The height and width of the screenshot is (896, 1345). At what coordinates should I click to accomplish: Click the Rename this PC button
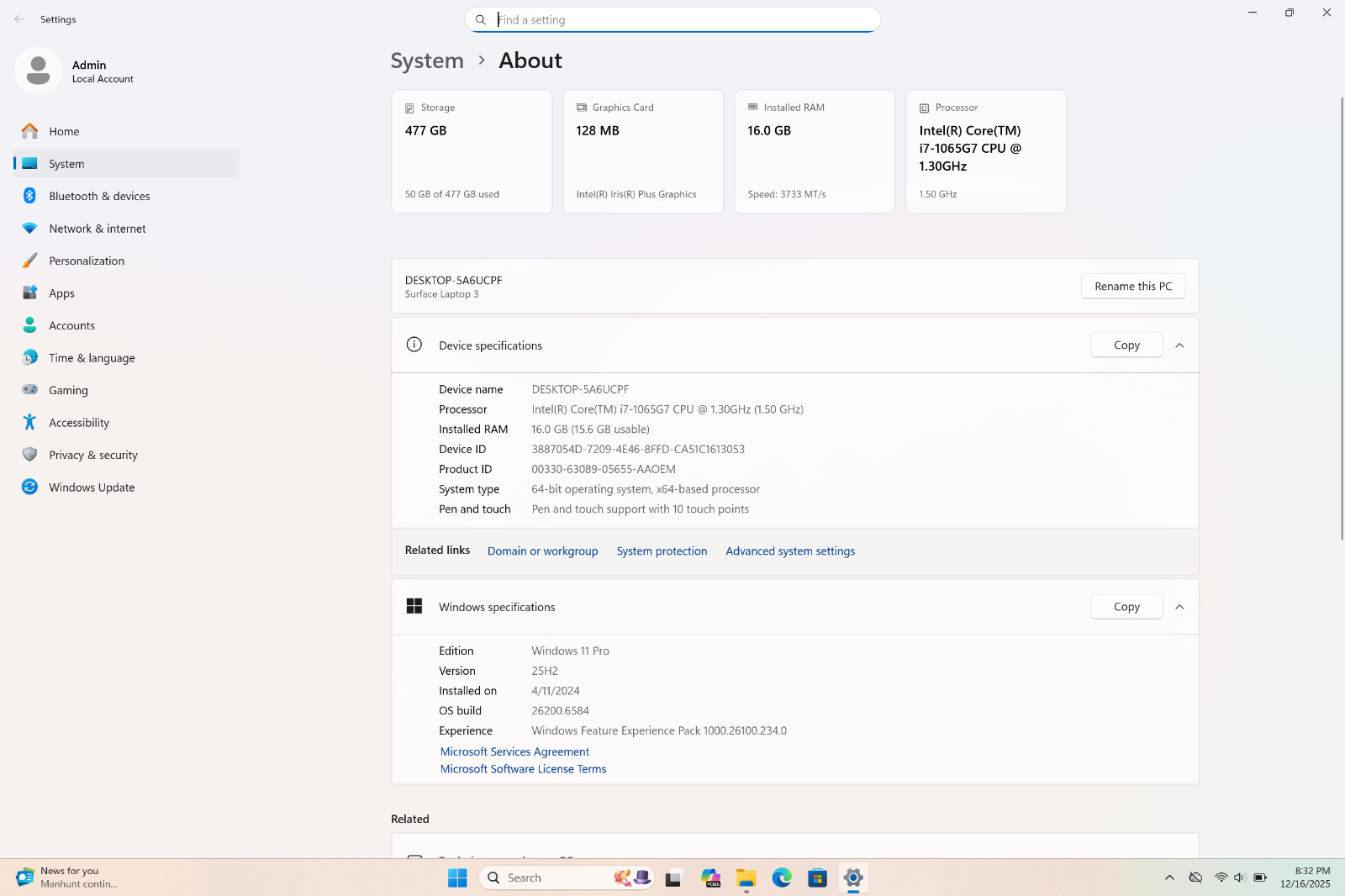1133,287
